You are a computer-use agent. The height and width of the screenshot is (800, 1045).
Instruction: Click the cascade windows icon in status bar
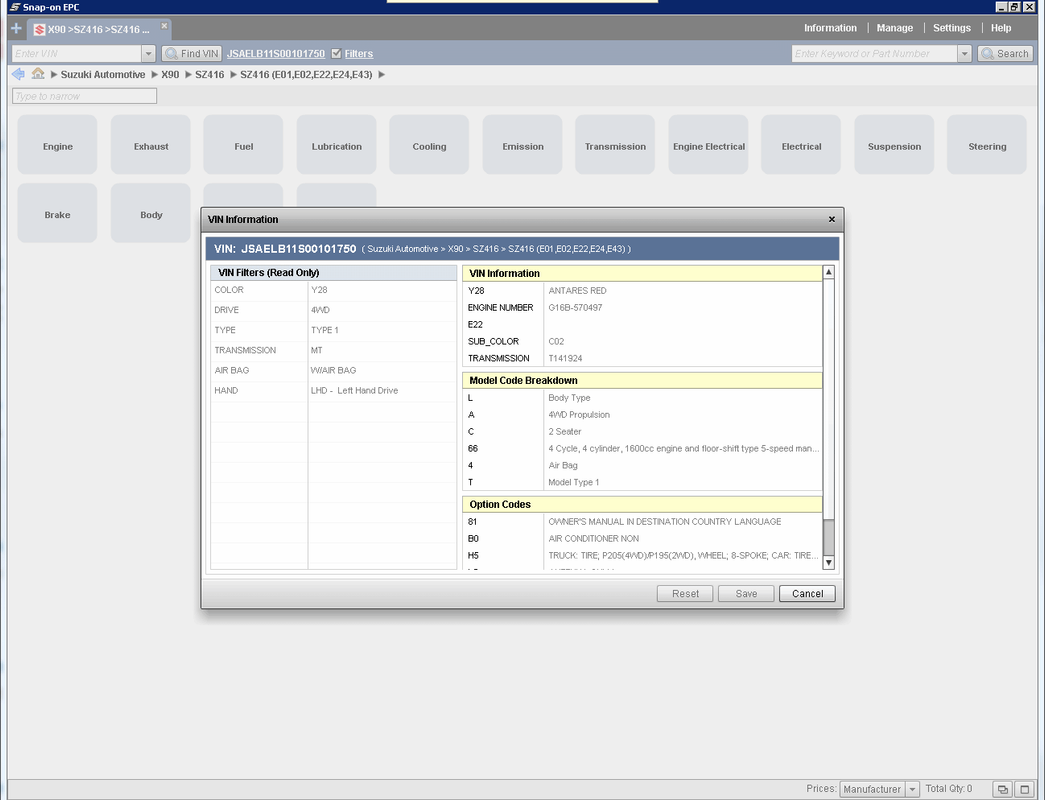click(1002, 789)
